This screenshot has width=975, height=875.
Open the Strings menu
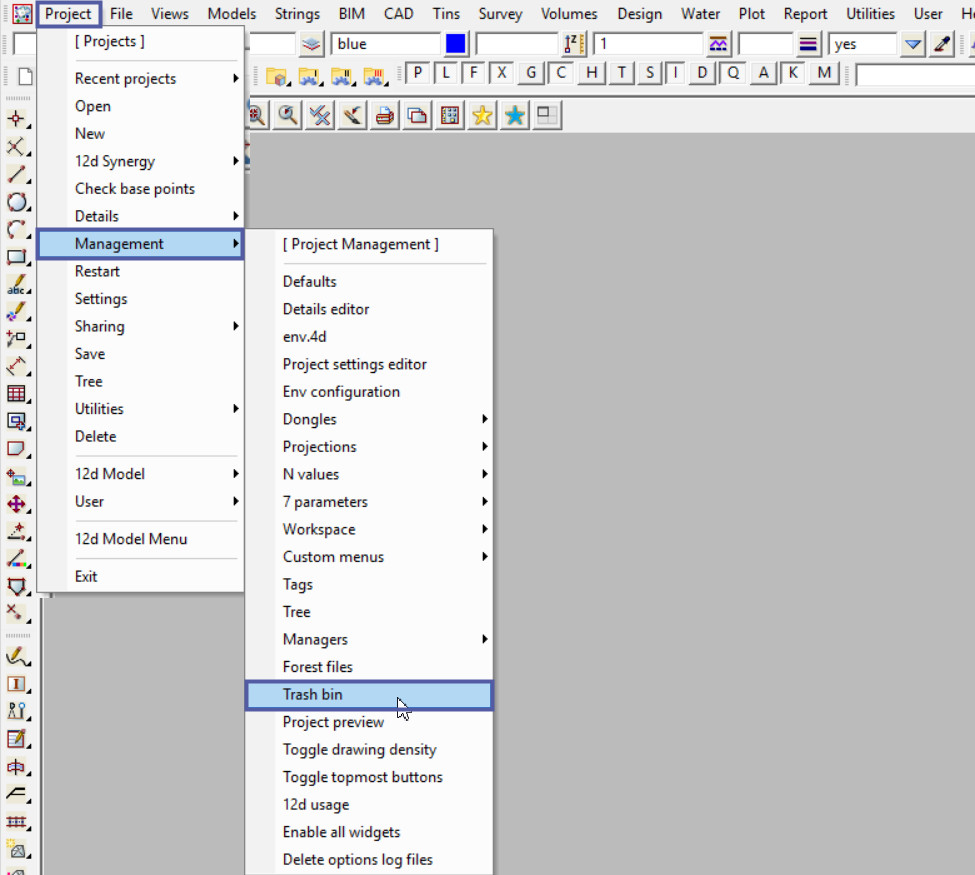tap(297, 14)
